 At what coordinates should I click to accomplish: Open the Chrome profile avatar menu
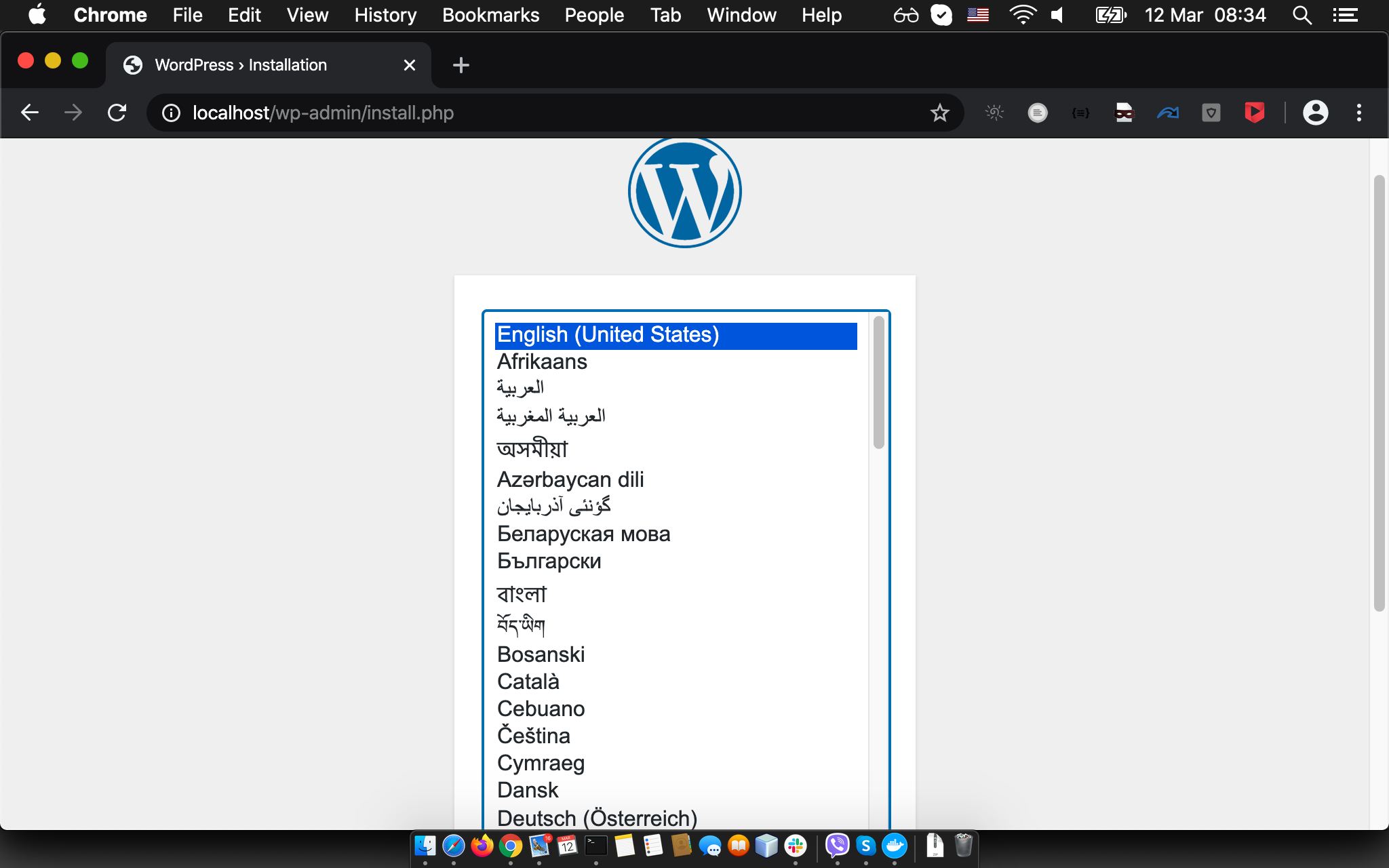(1316, 113)
